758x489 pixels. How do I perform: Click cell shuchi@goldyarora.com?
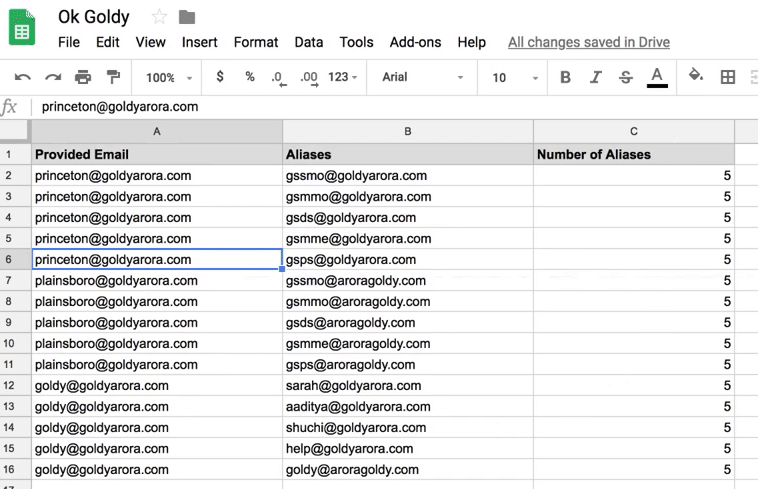tap(408, 428)
